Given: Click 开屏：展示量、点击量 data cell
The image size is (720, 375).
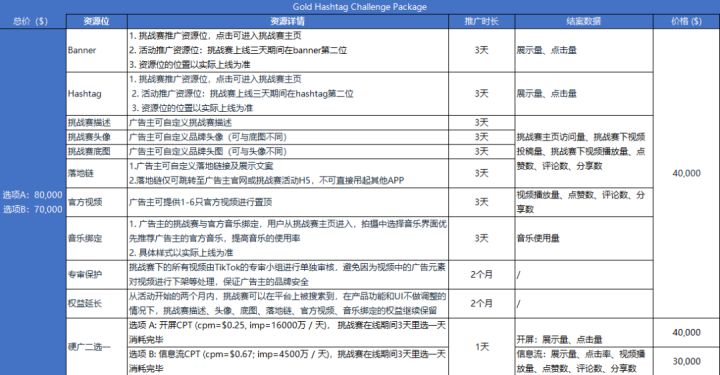Looking at the screenshot, I should coord(584,332).
